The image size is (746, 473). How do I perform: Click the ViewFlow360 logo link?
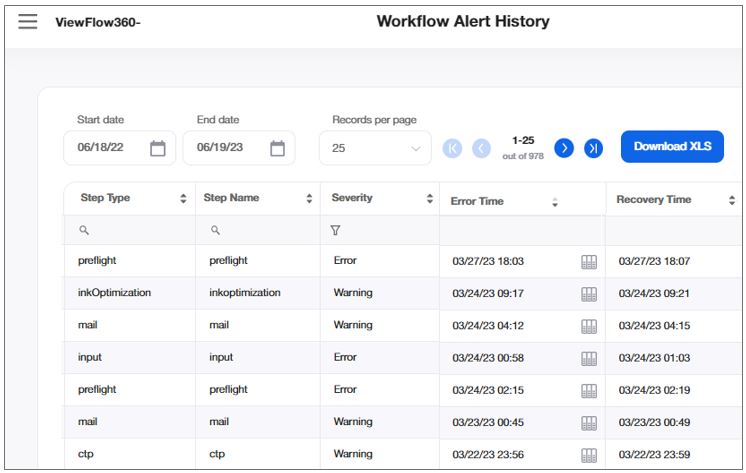(97, 22)
